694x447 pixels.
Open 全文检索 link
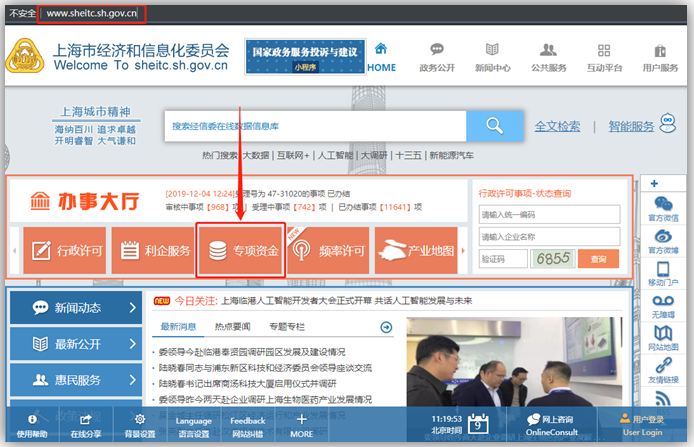click(x=557, y=127)
